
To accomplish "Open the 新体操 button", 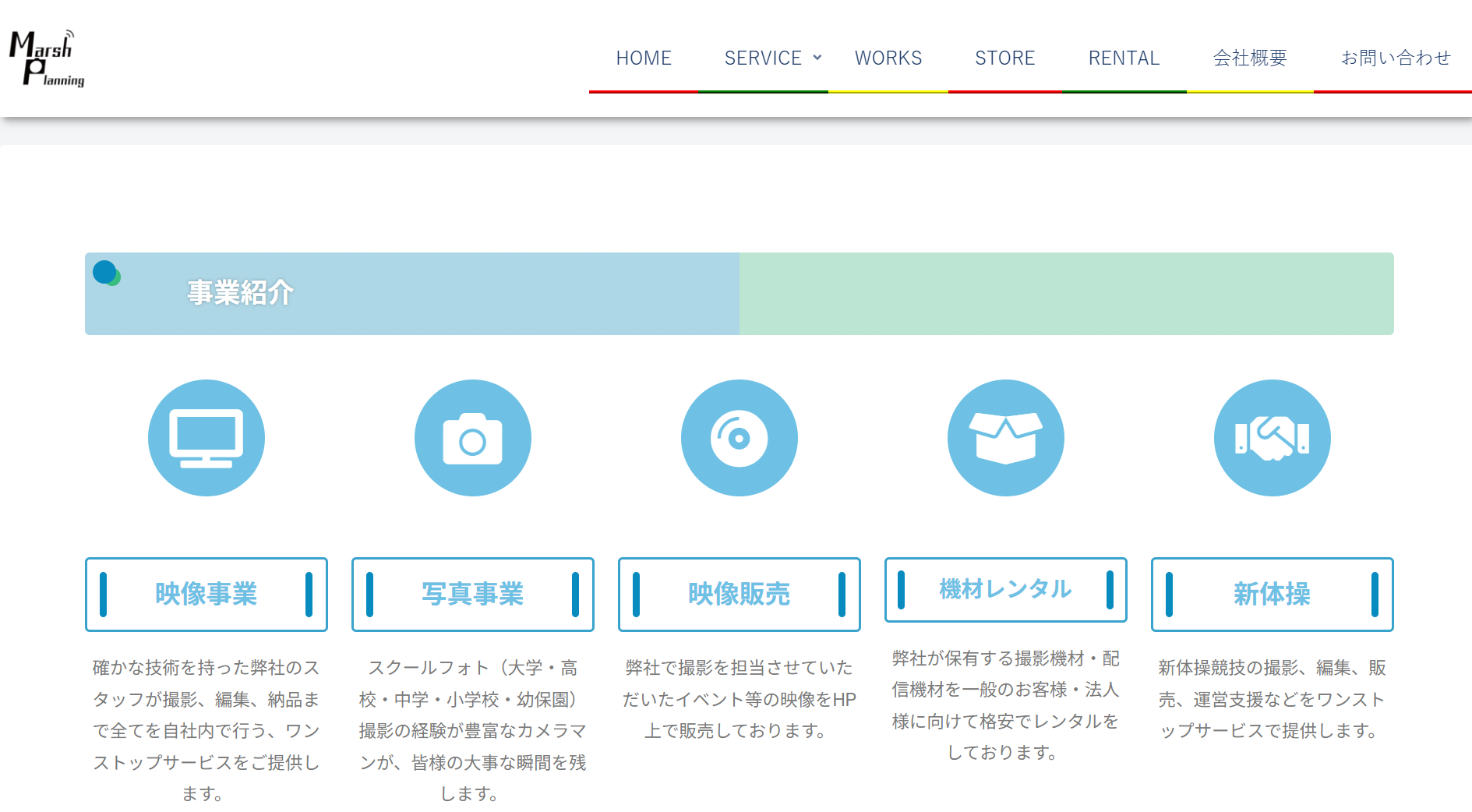I will (1273, 595).
